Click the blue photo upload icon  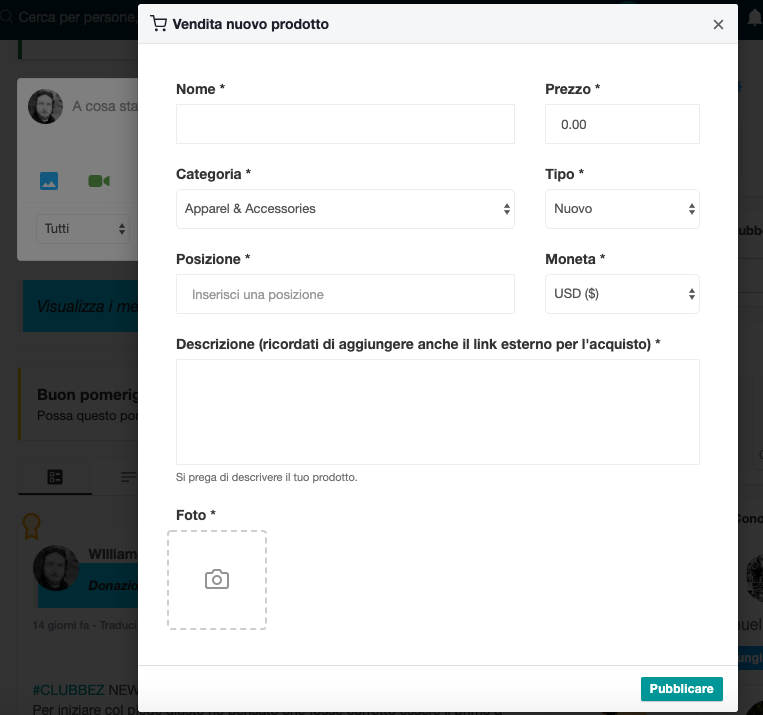pyautogui.click(x=49, y=181)
